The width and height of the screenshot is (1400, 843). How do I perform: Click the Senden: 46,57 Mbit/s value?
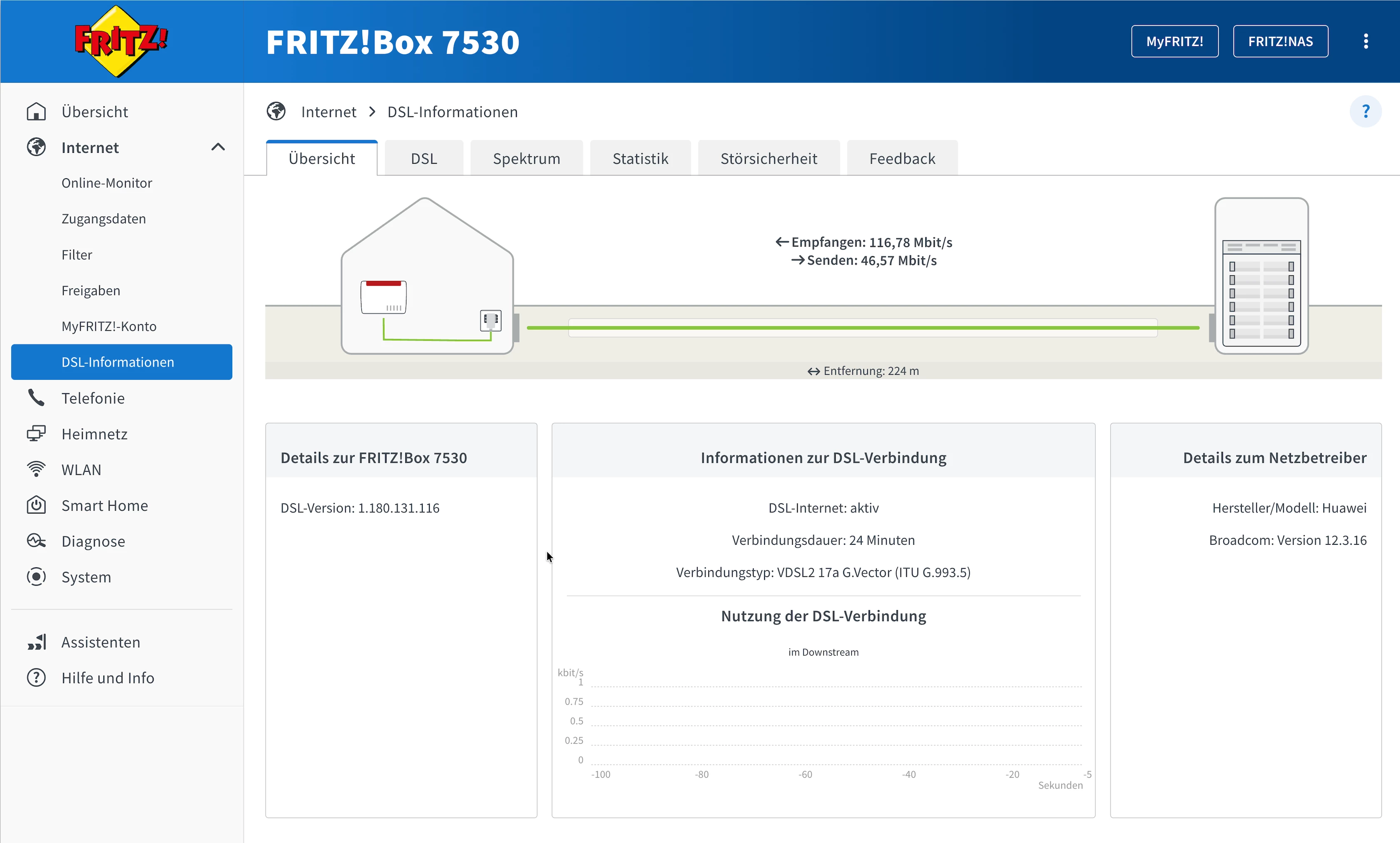coord(864,261)
